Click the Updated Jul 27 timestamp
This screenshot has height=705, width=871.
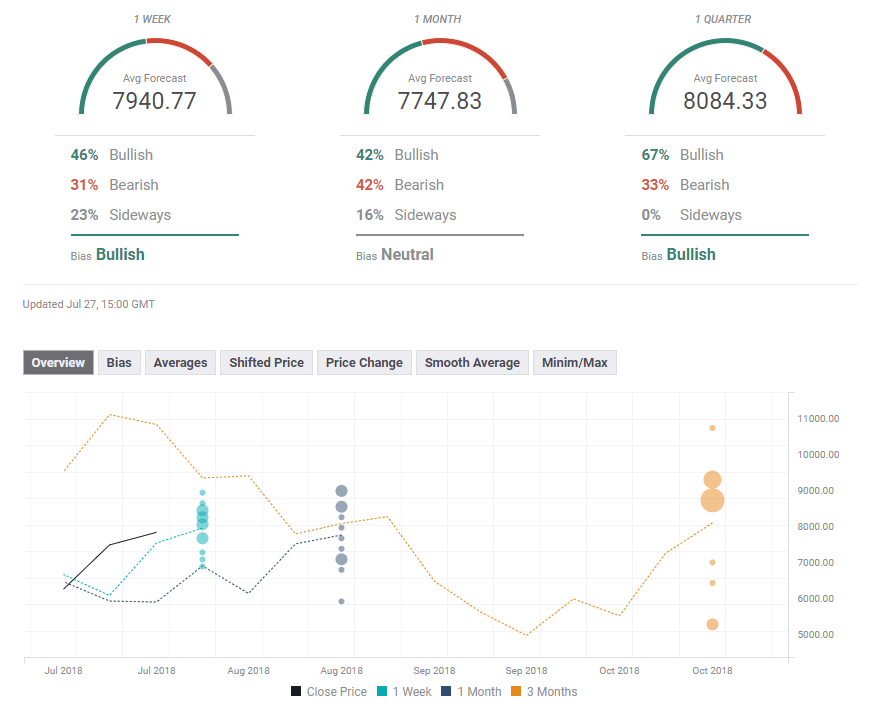(x=89, y=304)
